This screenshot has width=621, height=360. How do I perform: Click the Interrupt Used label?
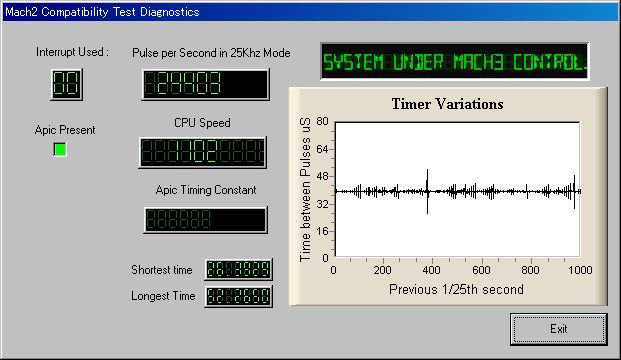(72, 52)
